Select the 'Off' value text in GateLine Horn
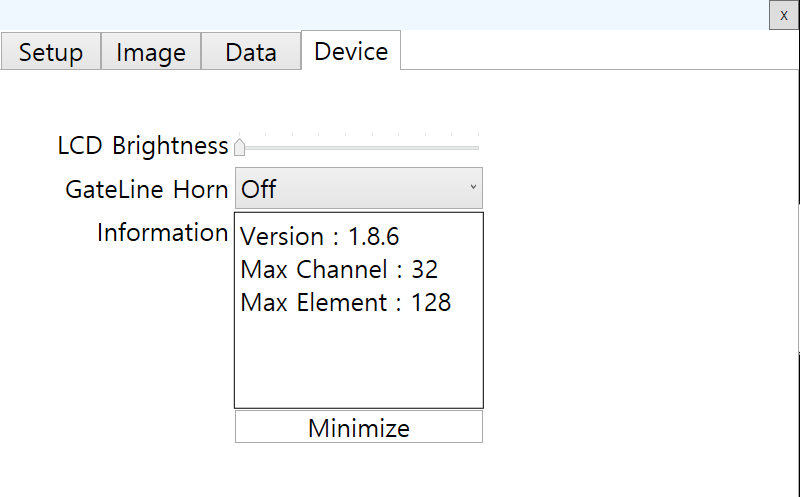This screenshot has width=800, height=497. tap(259, 189)
